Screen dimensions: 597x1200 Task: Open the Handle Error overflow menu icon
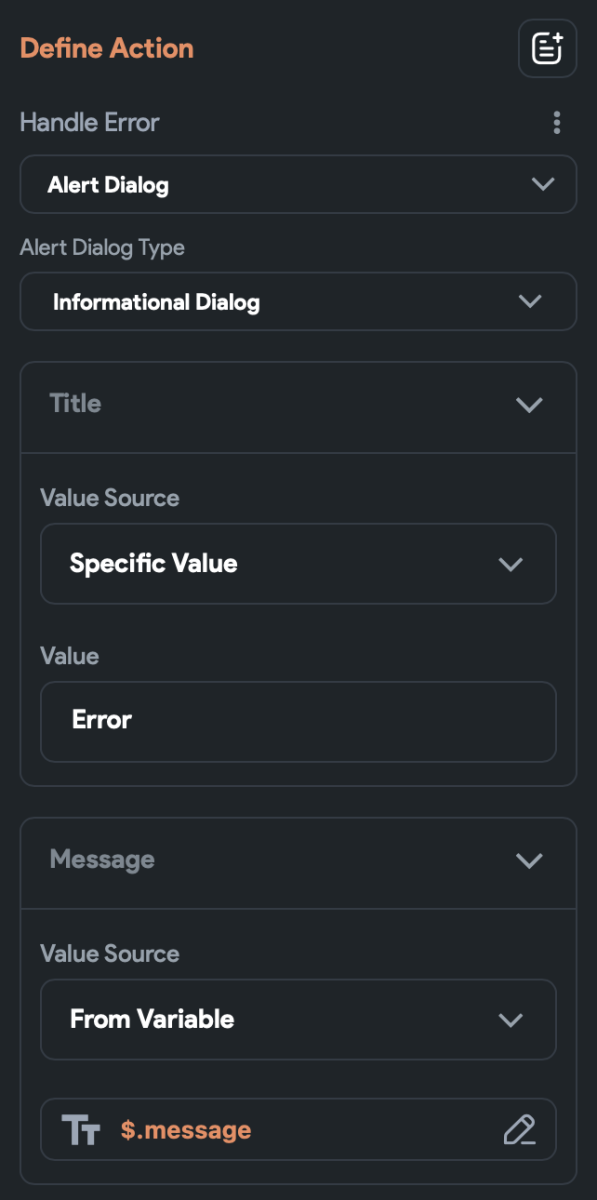point(557,122)
